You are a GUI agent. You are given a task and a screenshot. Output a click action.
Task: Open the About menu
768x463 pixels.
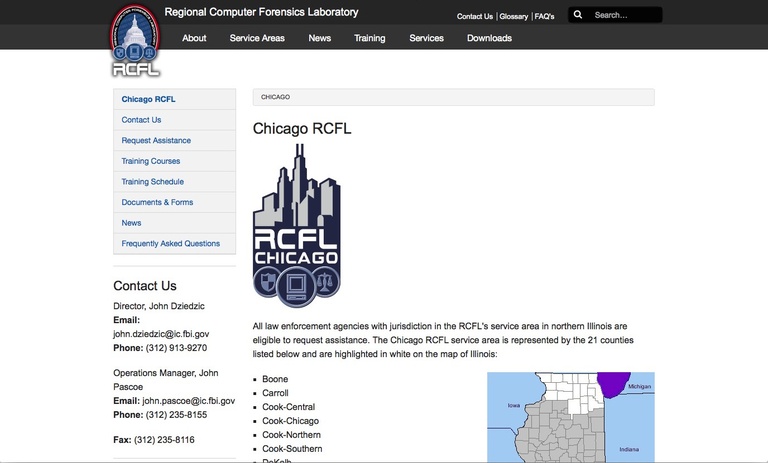click(x=194, y=38)
